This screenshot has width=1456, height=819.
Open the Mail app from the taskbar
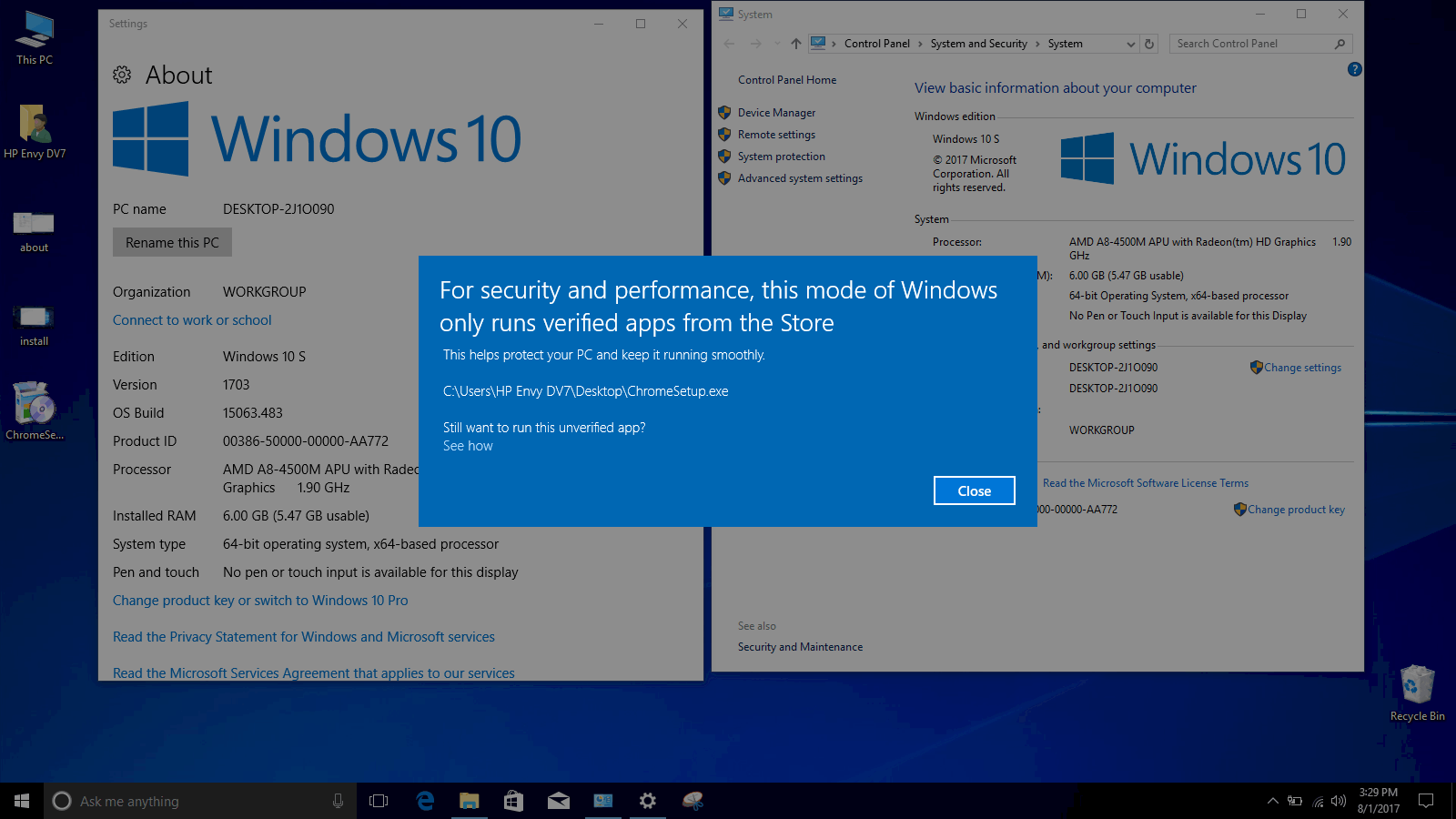click(x=558, y=801)
